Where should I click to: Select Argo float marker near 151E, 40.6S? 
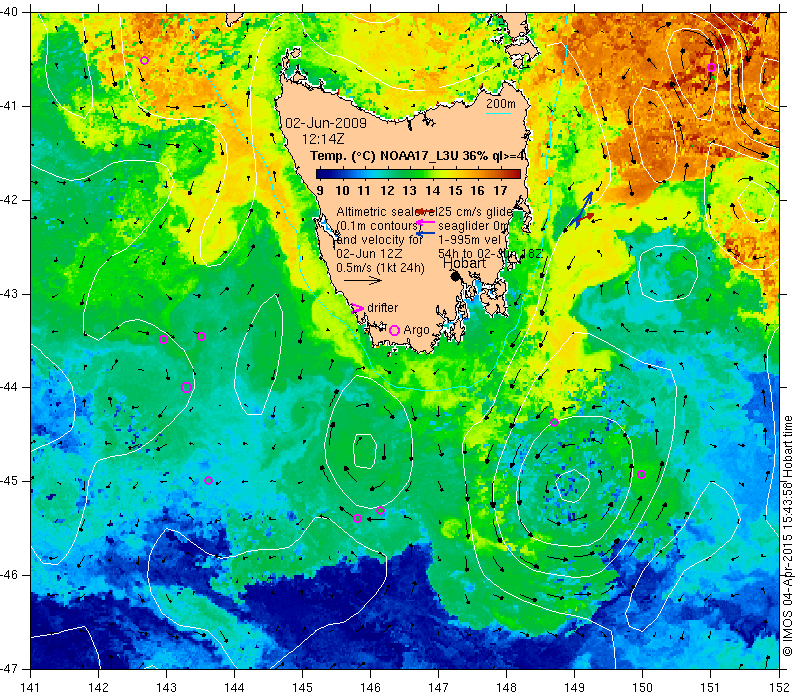[711, 67]
